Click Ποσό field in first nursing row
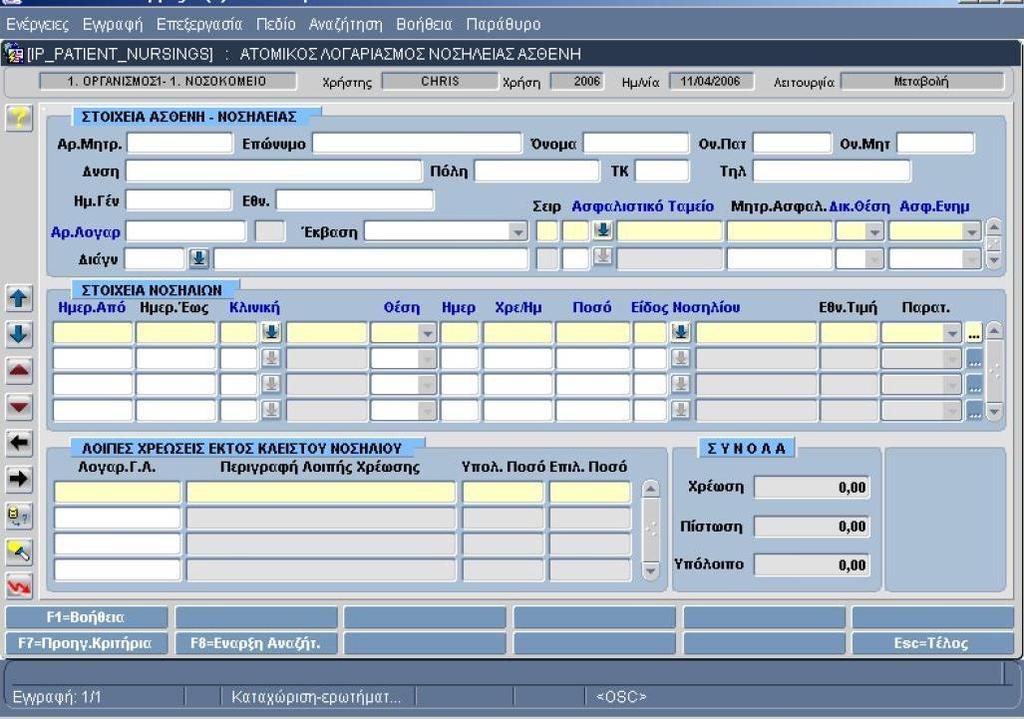This screenshot has width=1024, height=719. [592, 332]
